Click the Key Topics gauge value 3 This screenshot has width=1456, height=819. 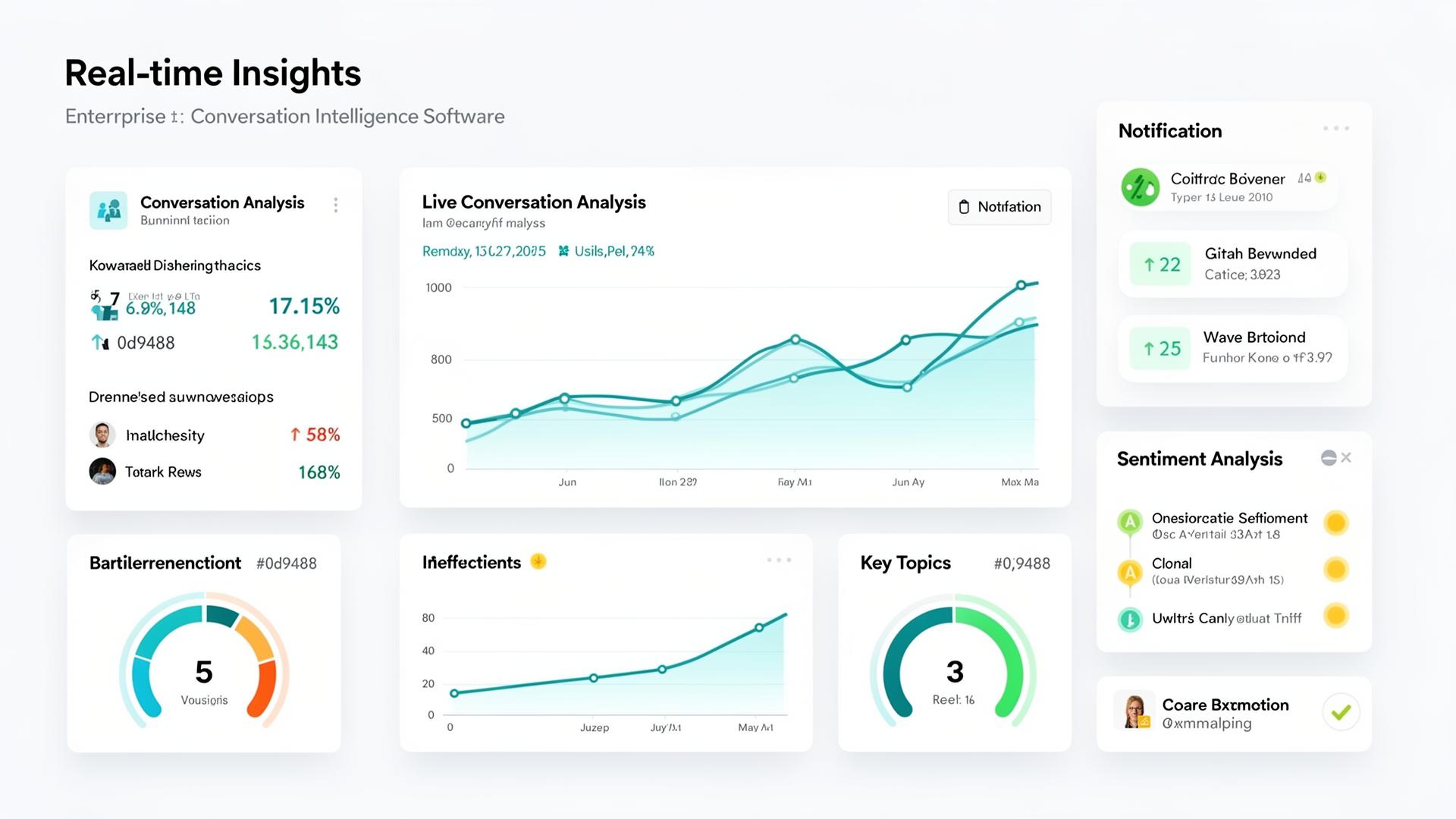(x=955, y=672)
